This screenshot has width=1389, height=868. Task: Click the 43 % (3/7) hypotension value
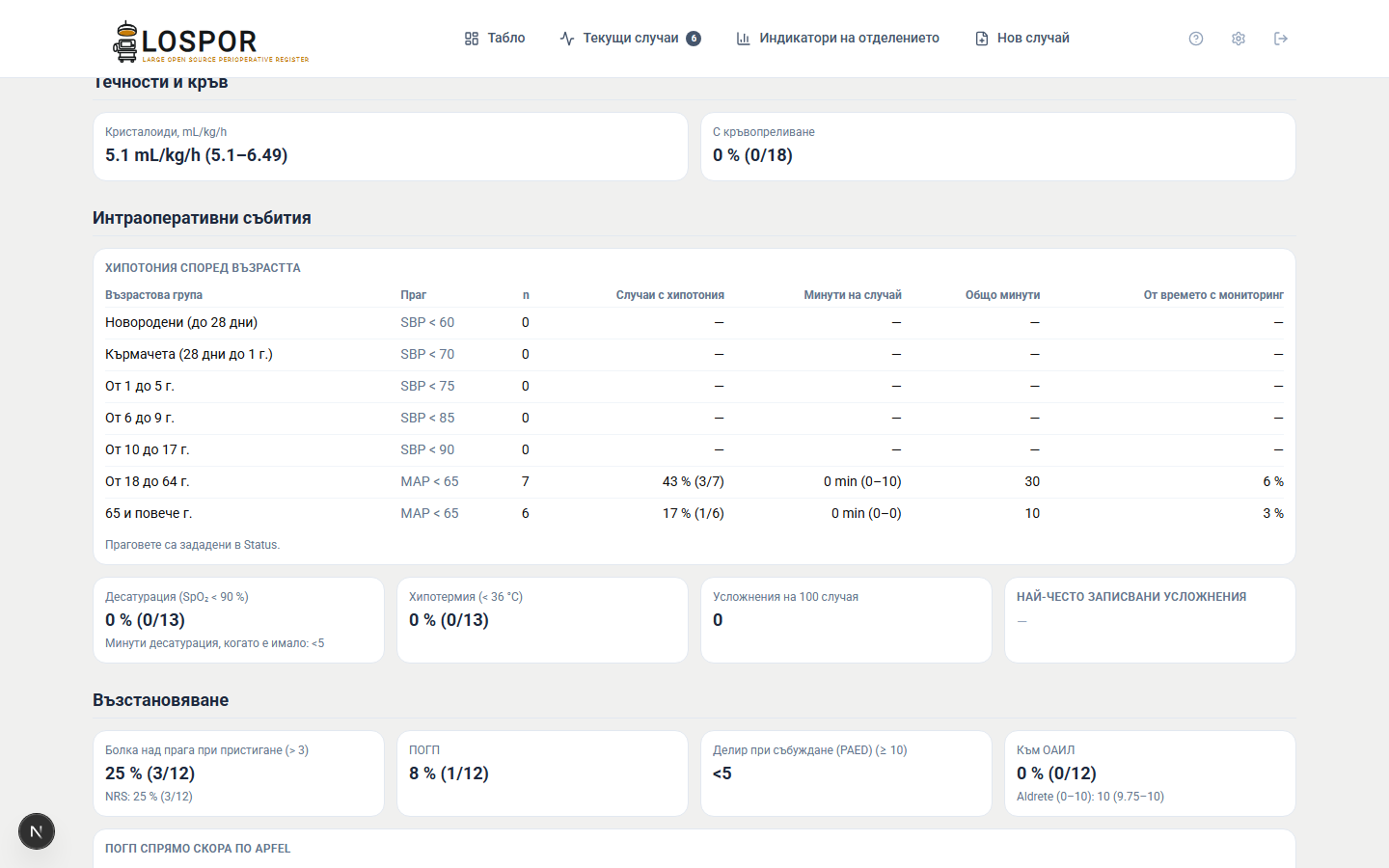click(x=693, y=481)
